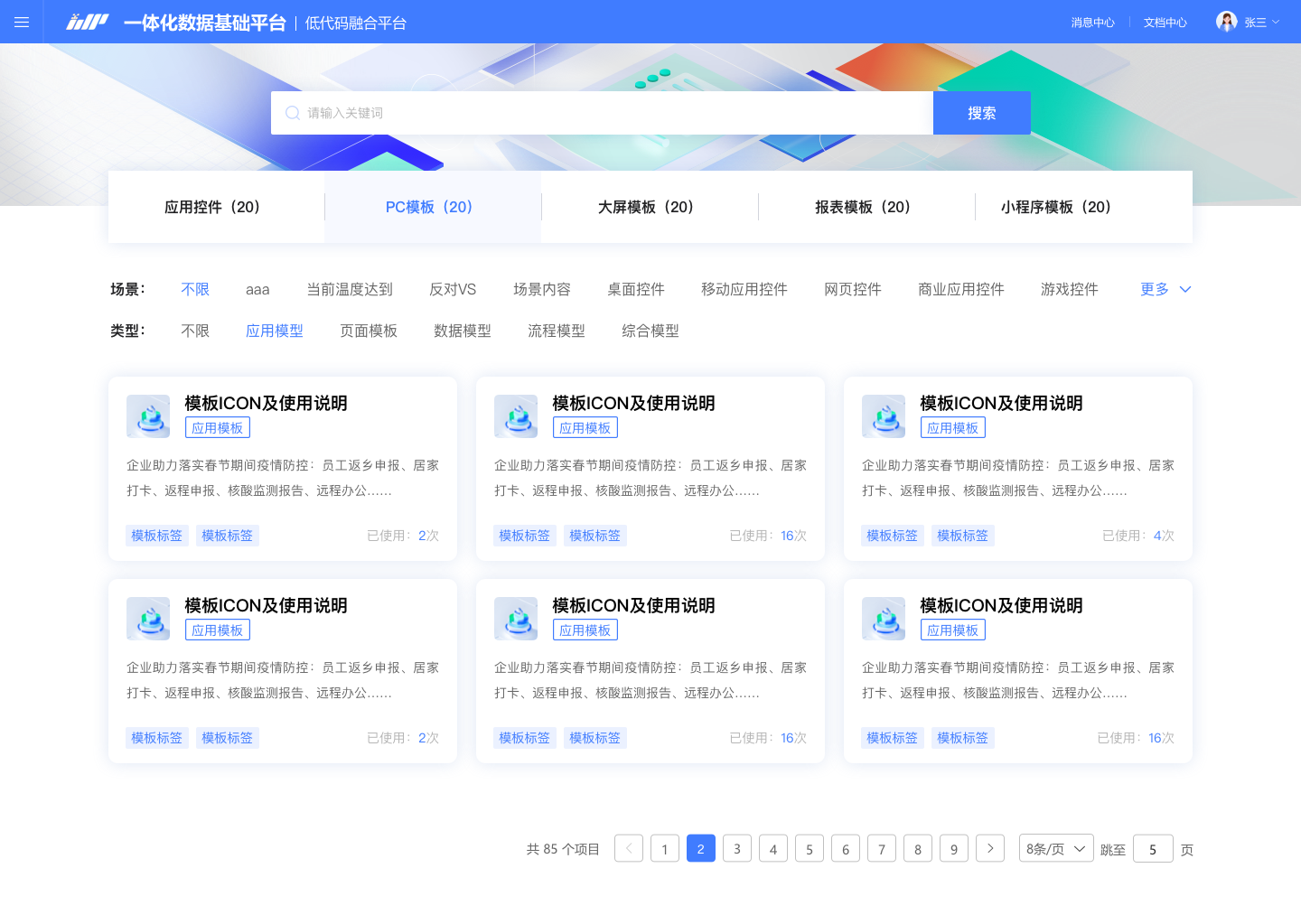Open 消息中心 in the top bar

(x=1093, y=22)
